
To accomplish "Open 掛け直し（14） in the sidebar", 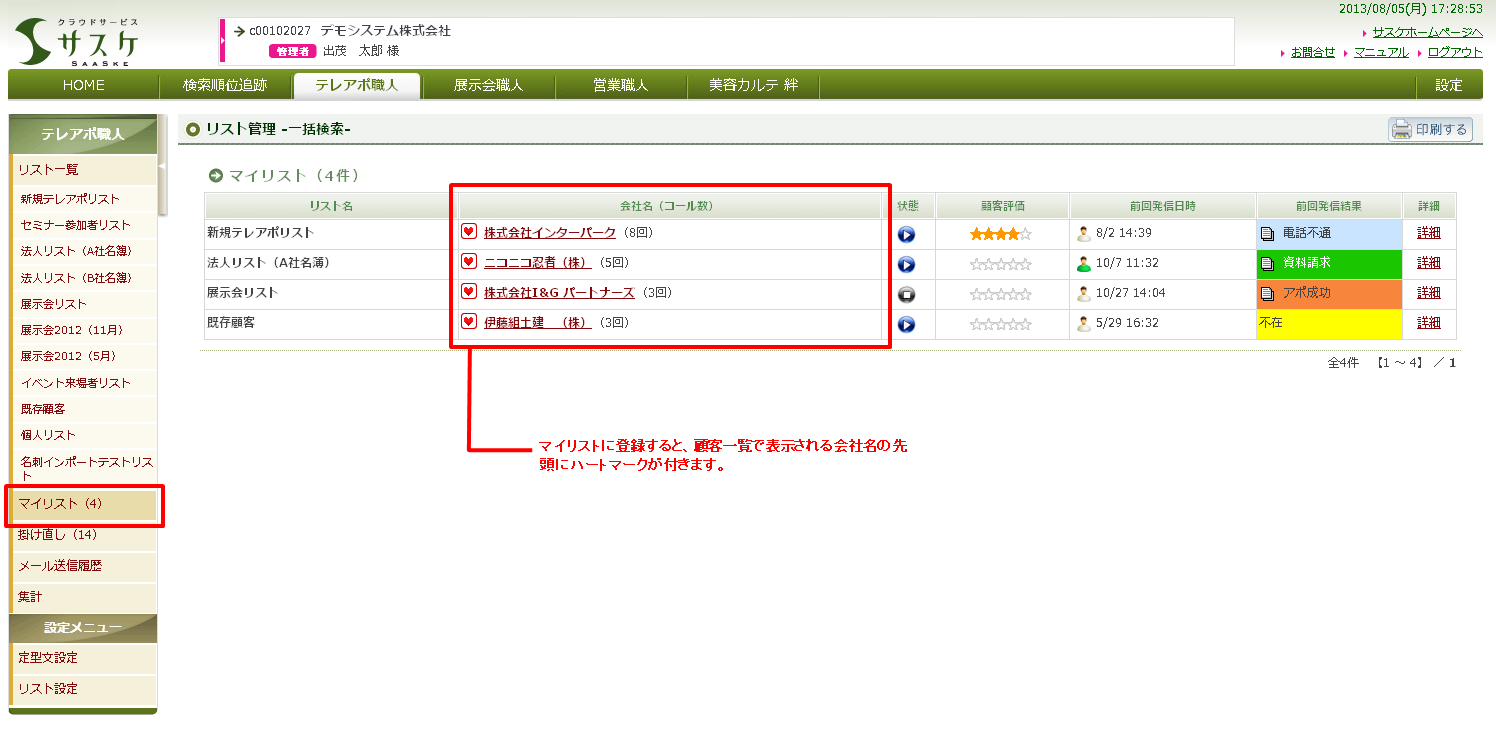I will (x=85, y=535).
